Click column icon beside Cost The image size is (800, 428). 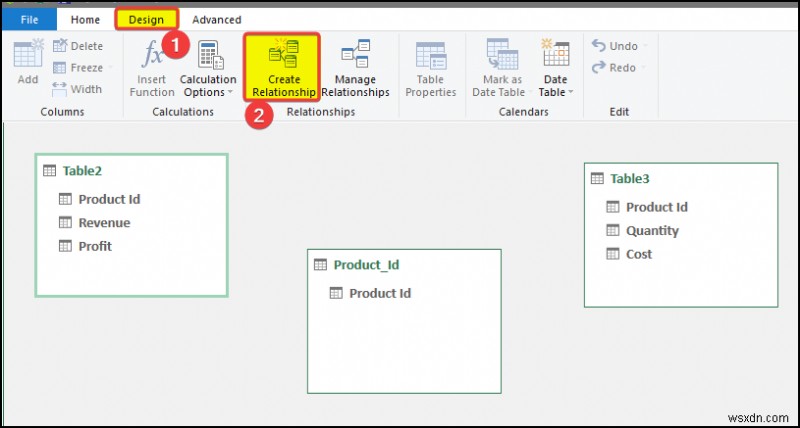click(613, 254)
